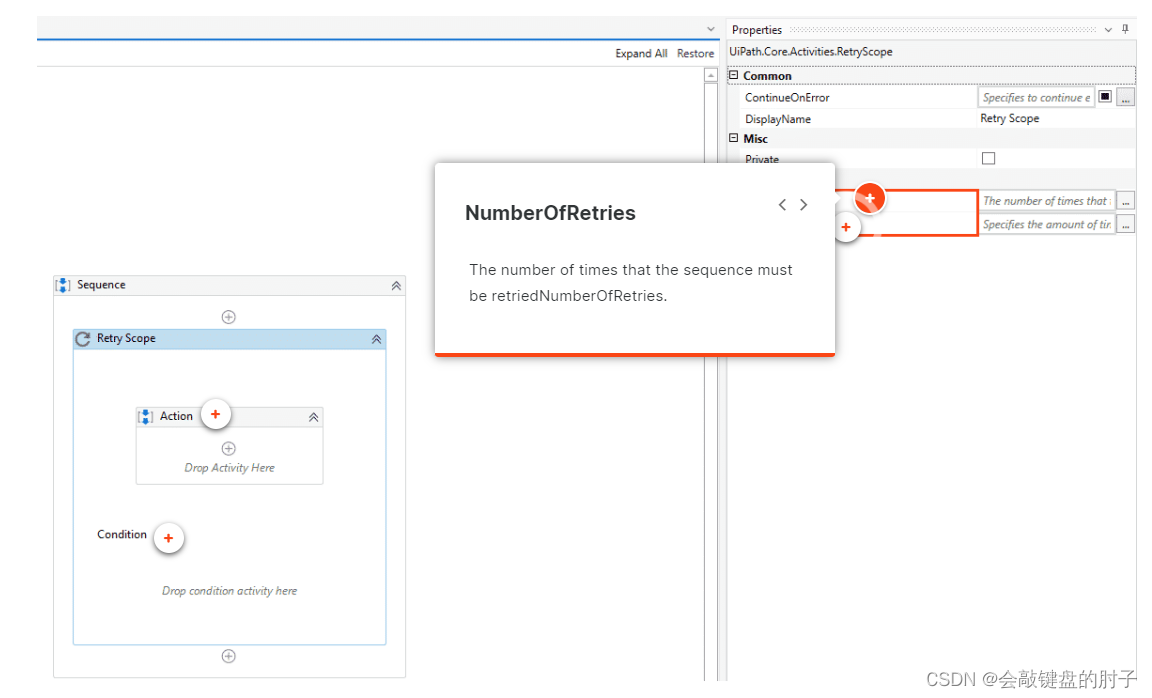Collapse the Retry Scope activity
Viewport: 1152px width, 698px height.
point(376,339)
